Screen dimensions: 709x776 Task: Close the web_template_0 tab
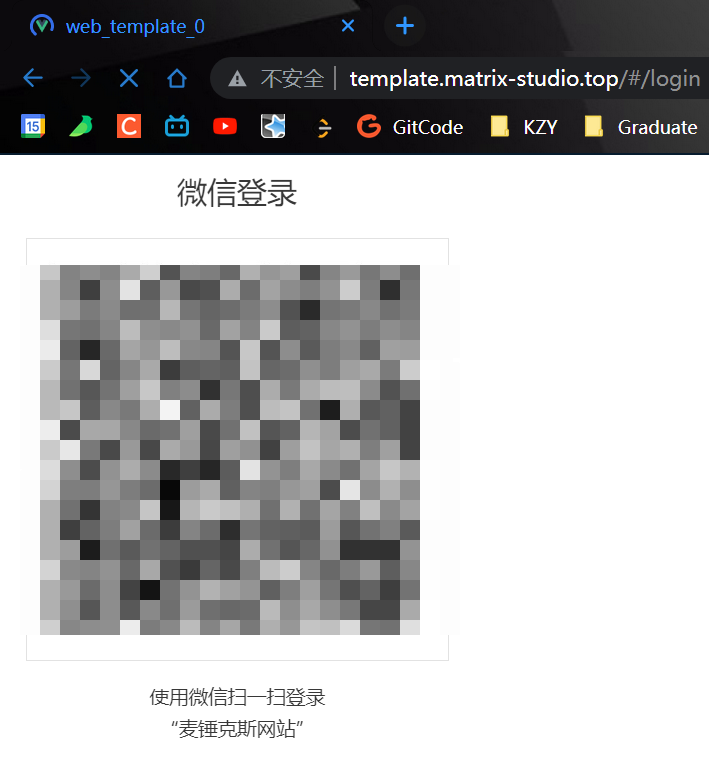(348, 26)
